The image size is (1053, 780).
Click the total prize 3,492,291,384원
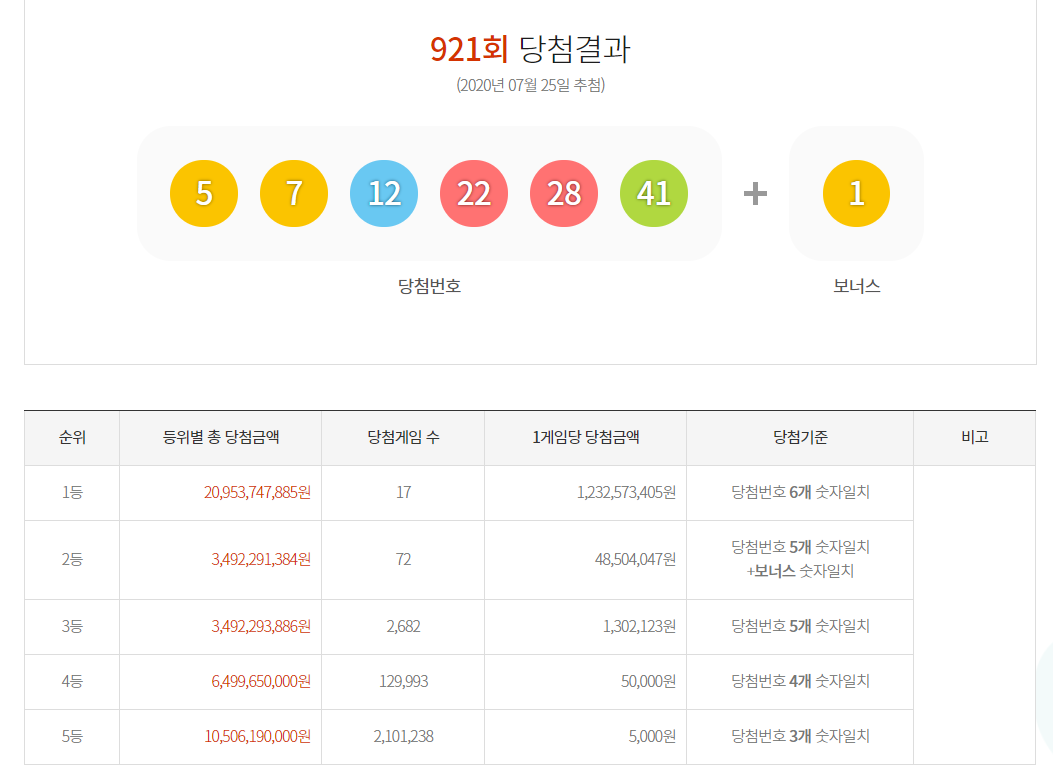[x=261, y=560]
